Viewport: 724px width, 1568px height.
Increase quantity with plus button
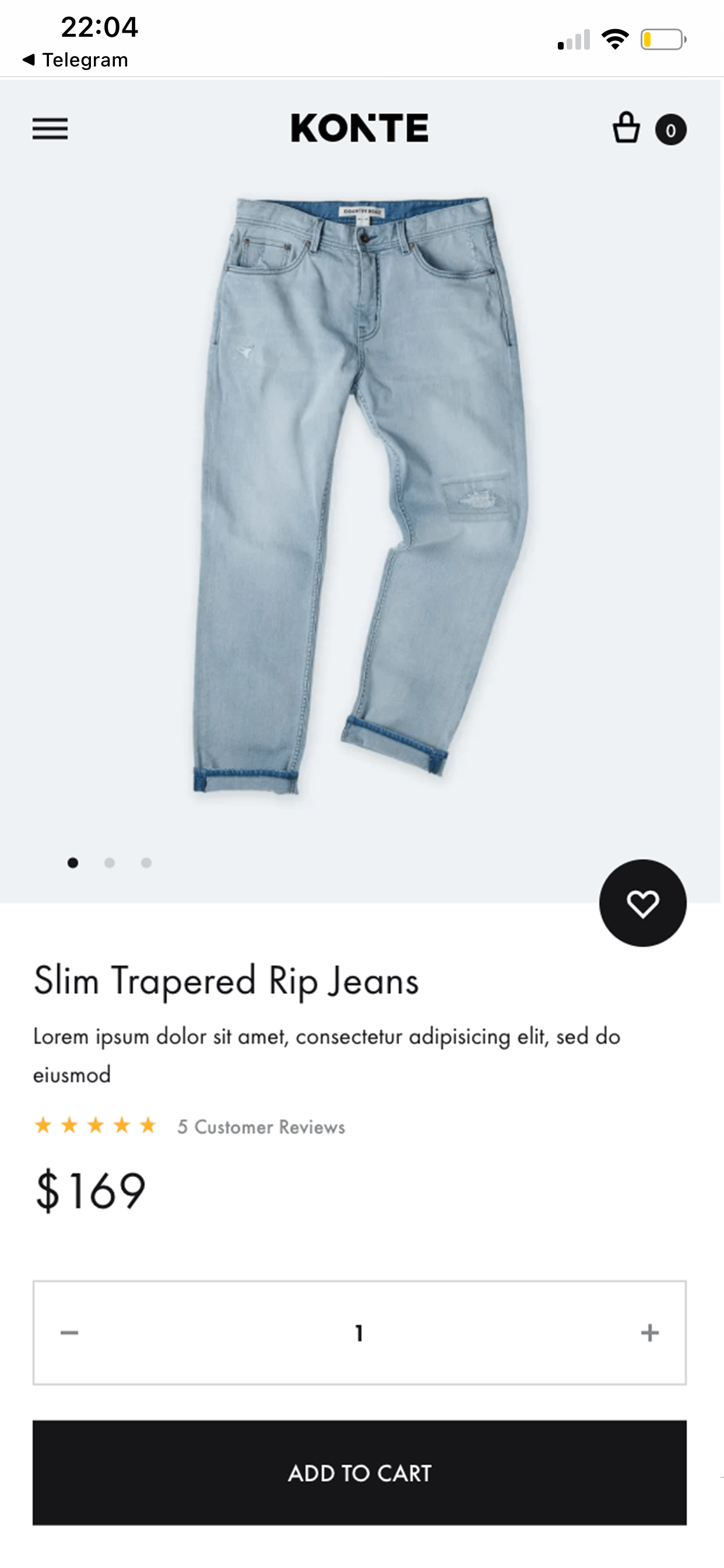pos(650,1333)
